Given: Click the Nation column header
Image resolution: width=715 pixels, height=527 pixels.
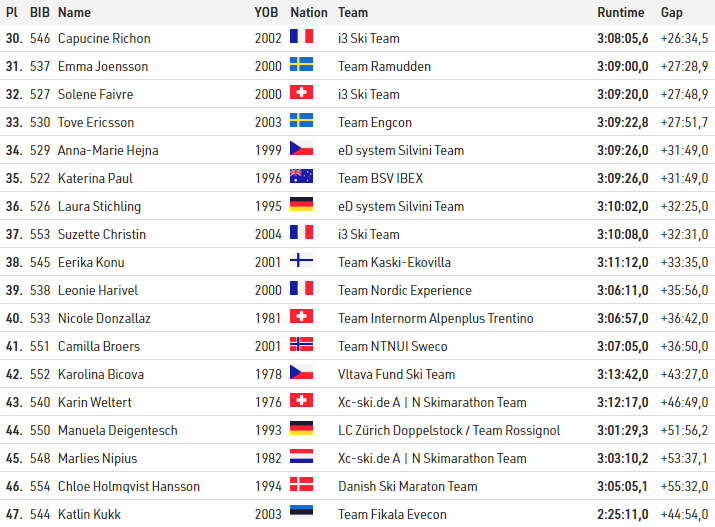Looking at the screenshot, I should coord(308,13).
